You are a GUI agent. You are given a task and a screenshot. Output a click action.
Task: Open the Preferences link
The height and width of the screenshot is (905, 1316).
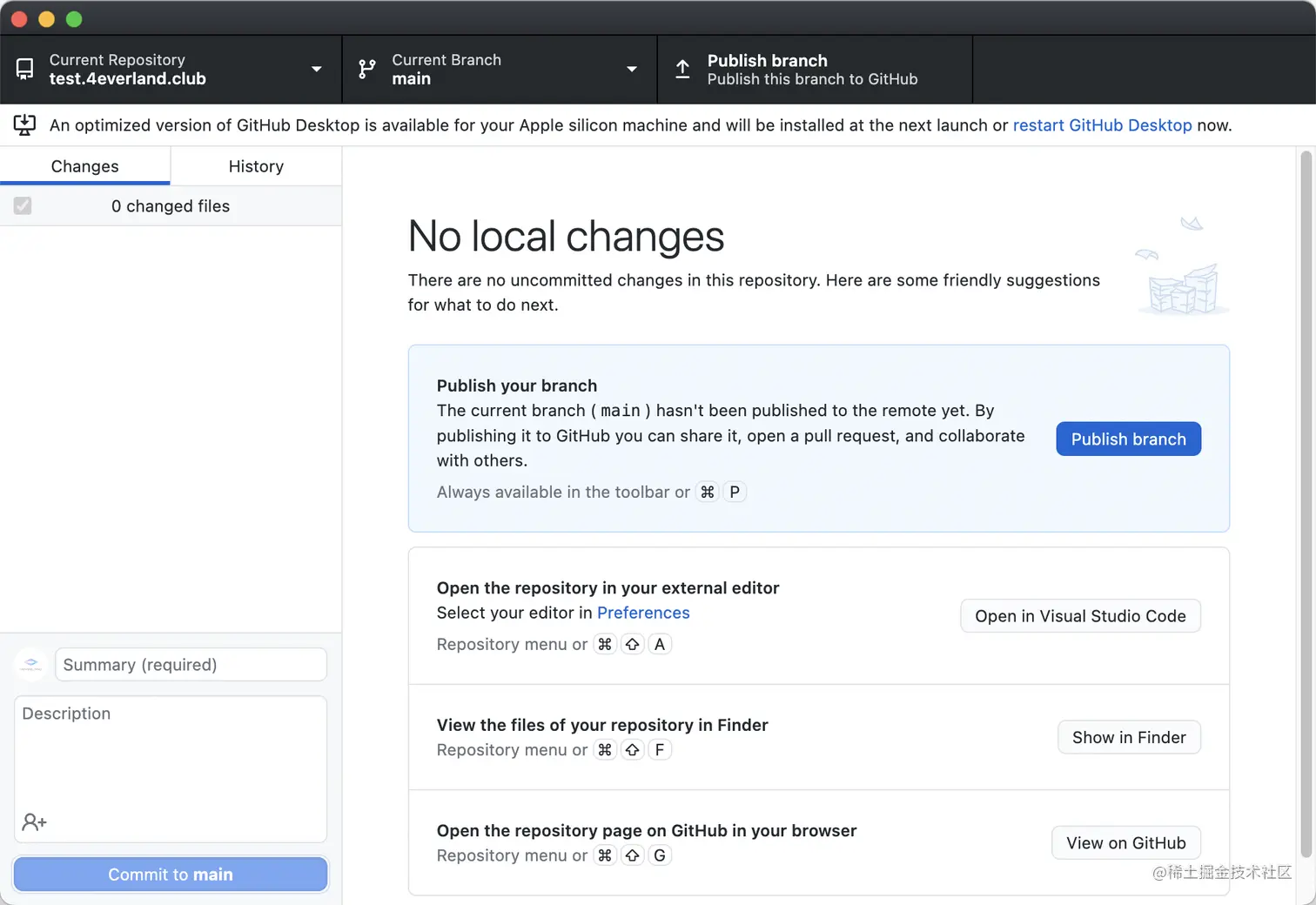point(643,613)
